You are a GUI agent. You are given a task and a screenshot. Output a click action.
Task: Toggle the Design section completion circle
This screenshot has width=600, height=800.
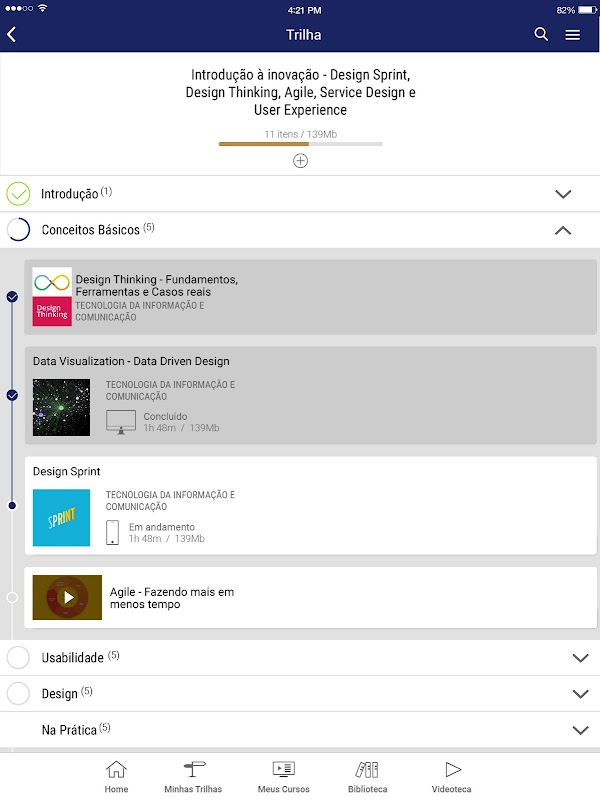tap(18, 693)
